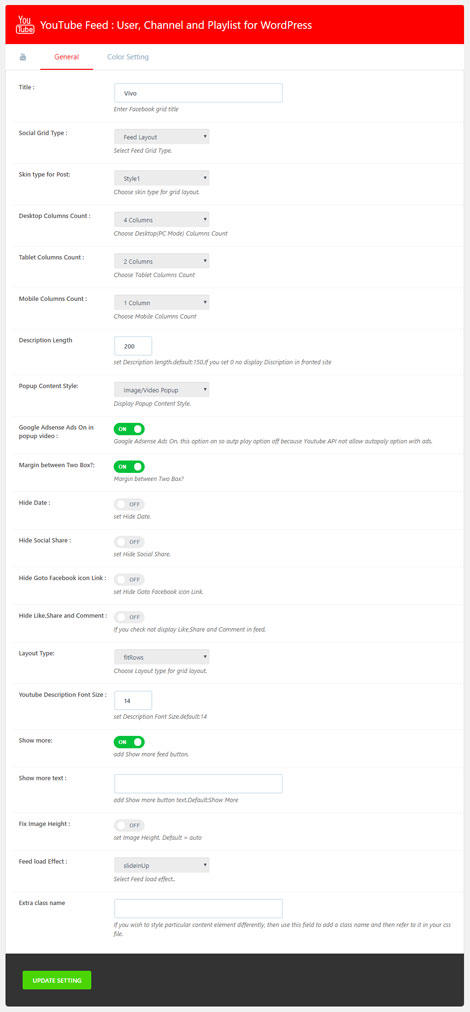Enable the Fix Image Height toggle
Image resolution: width=470 pixels, height=1012 pixels.
(x=129, y=825)
